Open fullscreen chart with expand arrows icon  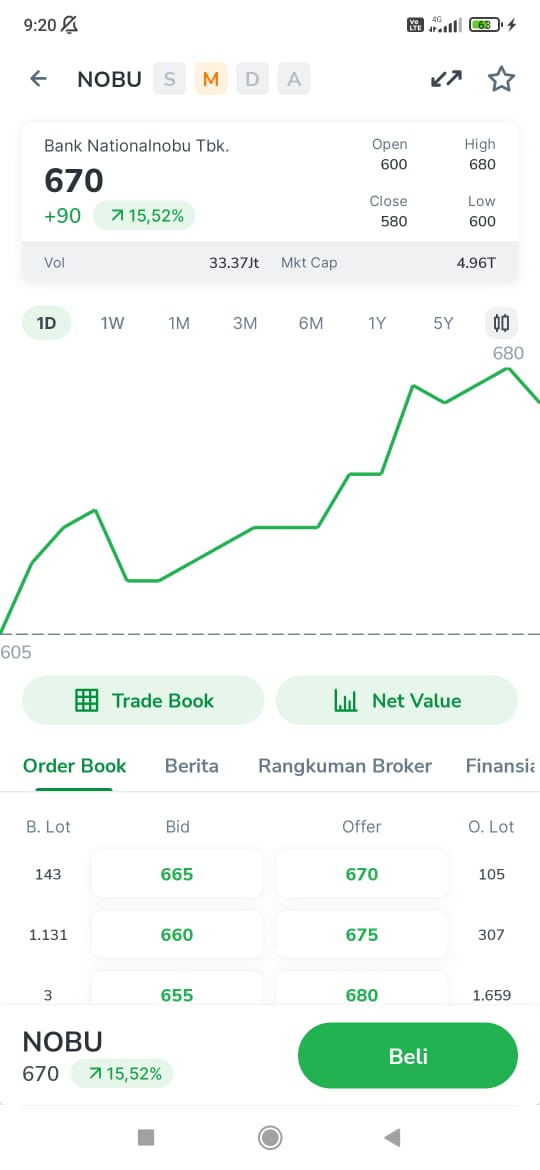click(447, 78)
